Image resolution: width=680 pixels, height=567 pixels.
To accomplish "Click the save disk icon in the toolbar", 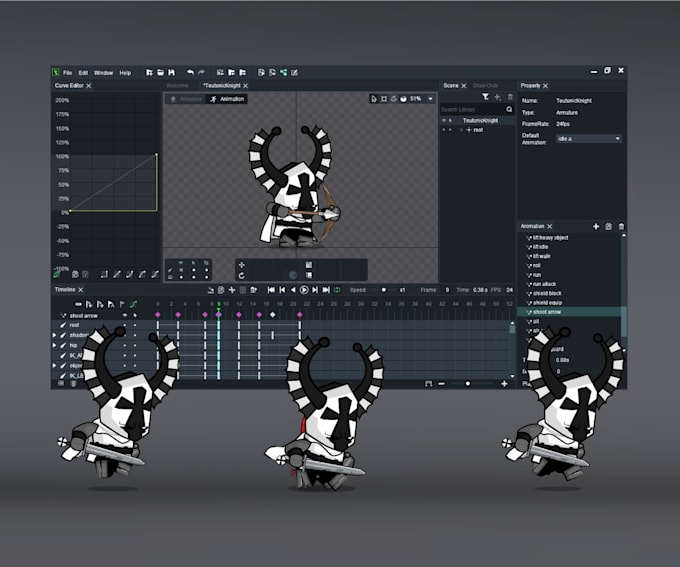I will pyautogui.click(x=172, y=72).
